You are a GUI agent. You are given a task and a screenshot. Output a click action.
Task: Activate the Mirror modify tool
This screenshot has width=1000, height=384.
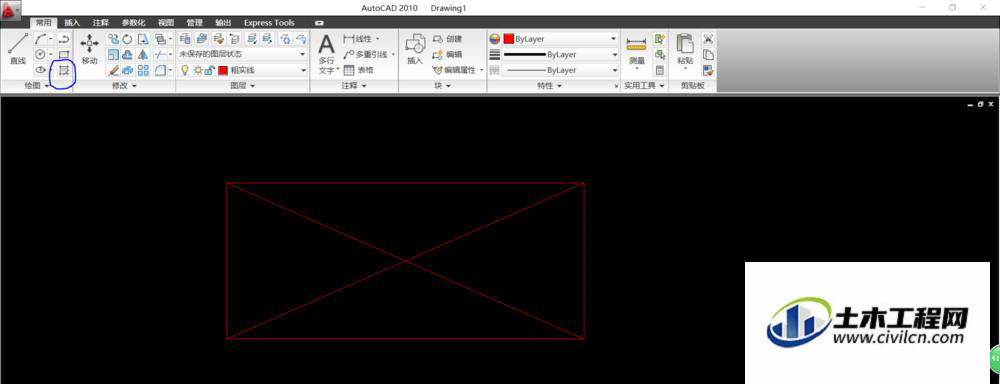point(143,55)
